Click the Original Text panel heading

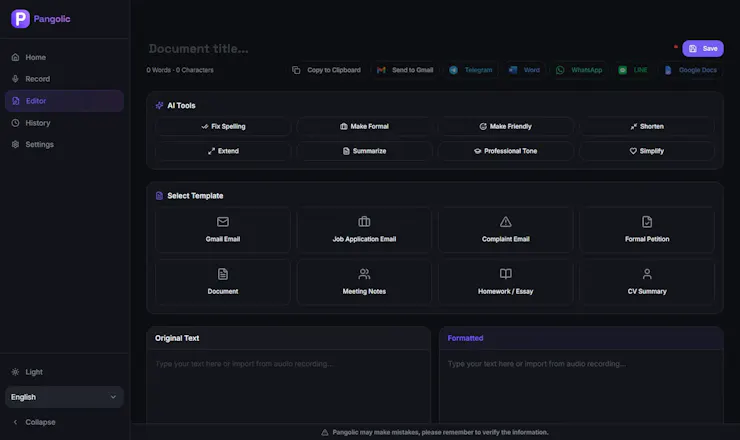click(x=177, y=338)
